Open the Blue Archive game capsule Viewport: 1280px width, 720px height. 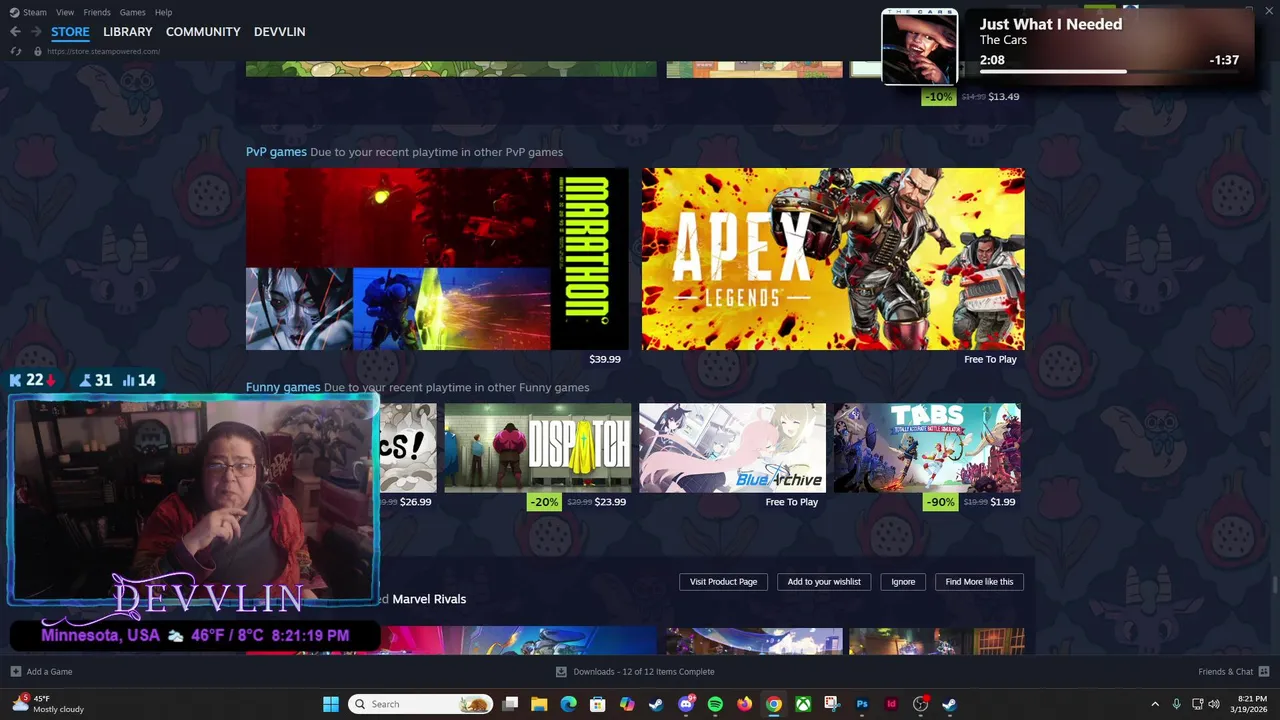[x=733, y=448]
